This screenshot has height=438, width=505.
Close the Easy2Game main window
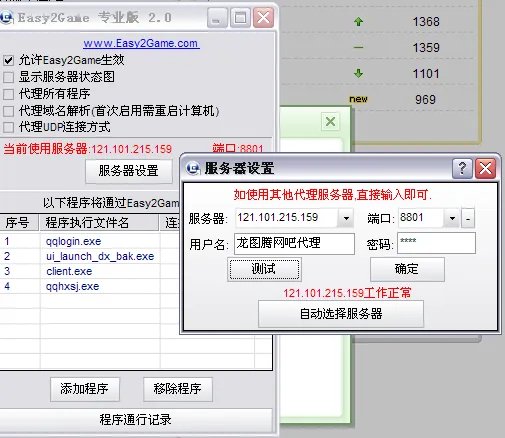(263, 18)
